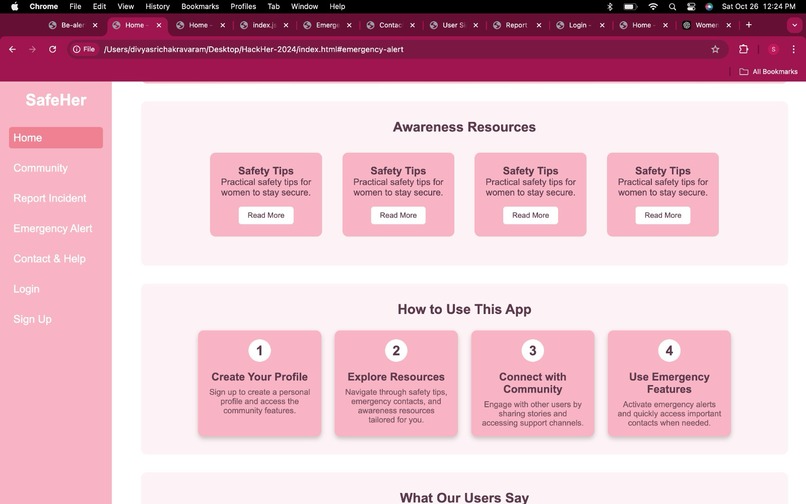Close the Emerge tab
This screenshot has height=504, width=806.
click(x=349, y=25)
